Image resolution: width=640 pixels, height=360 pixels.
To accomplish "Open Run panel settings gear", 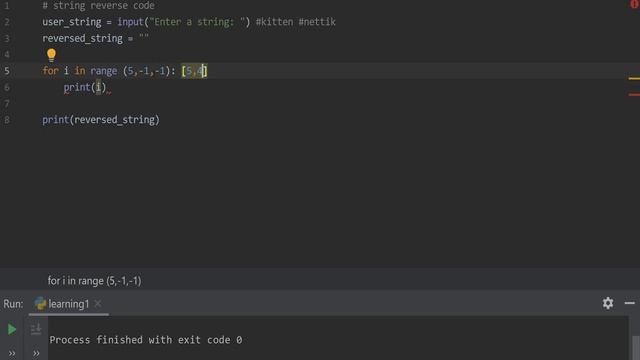I will click(608, 303).
